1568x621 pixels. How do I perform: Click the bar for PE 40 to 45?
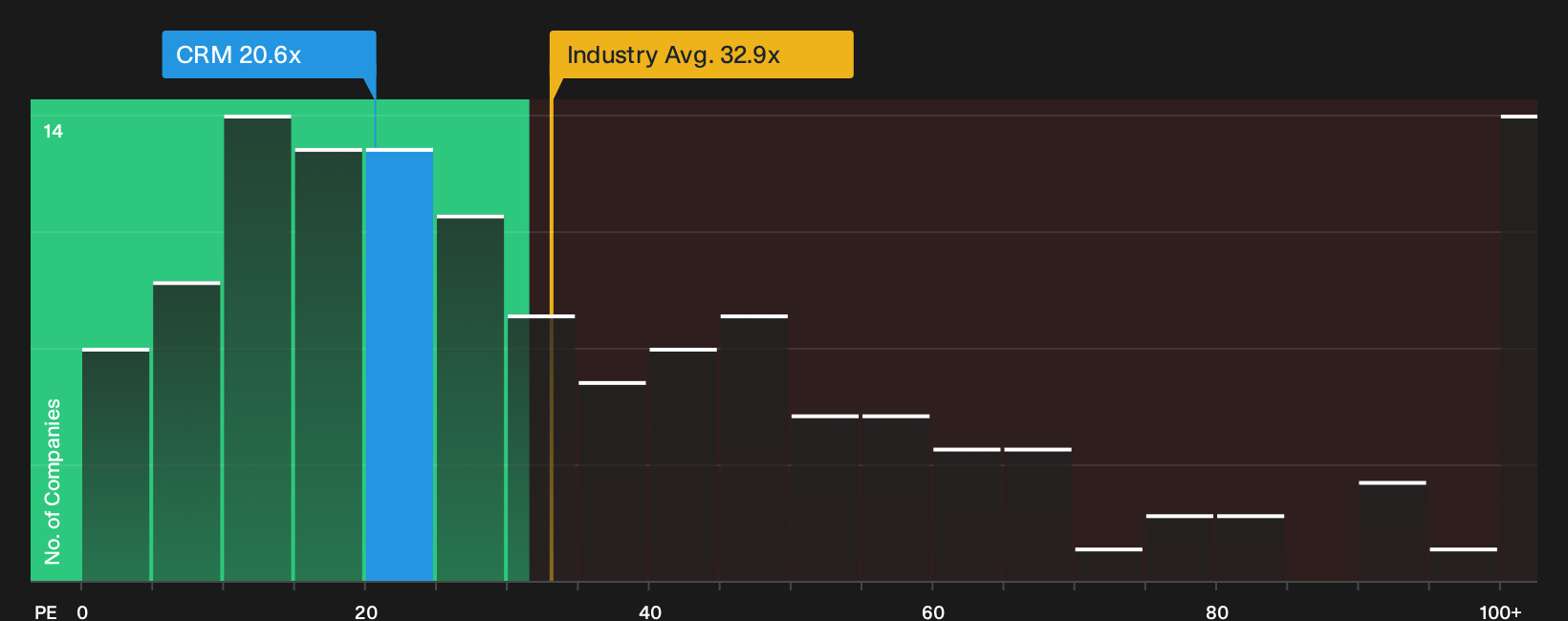click(684, 465)
